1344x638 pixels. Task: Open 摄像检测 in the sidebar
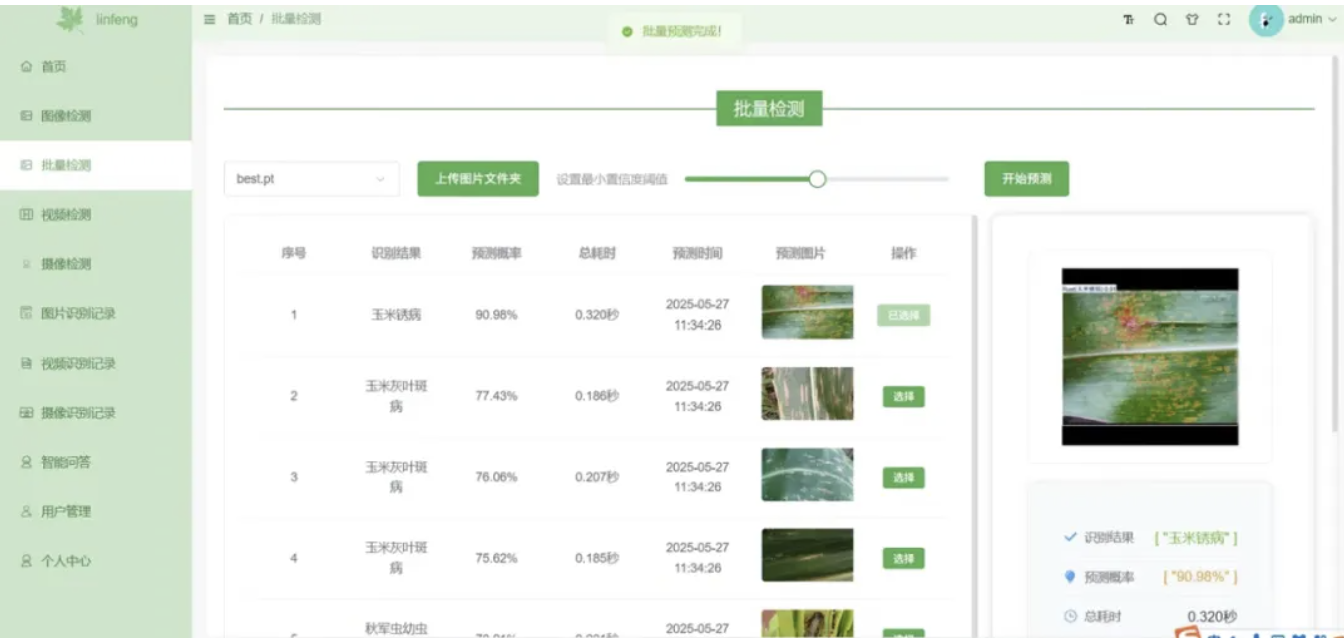pos(96,264)
